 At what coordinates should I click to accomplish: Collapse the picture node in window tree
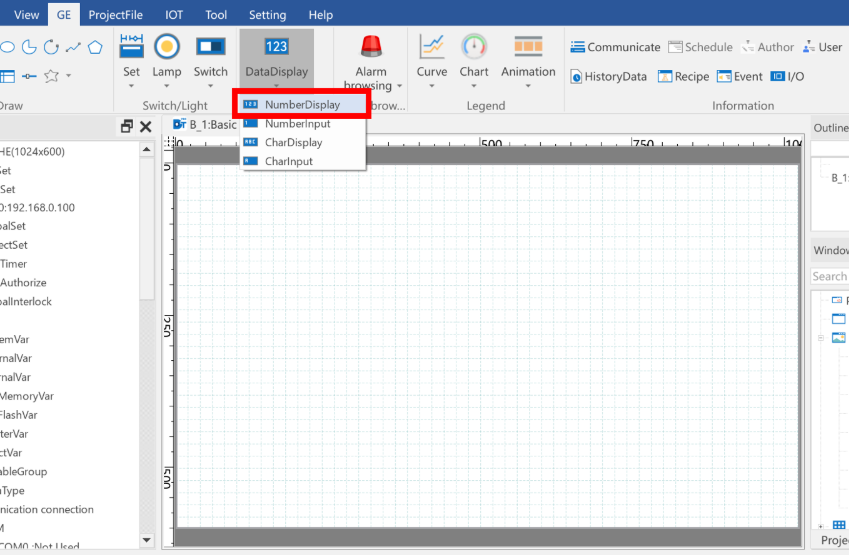821,338
